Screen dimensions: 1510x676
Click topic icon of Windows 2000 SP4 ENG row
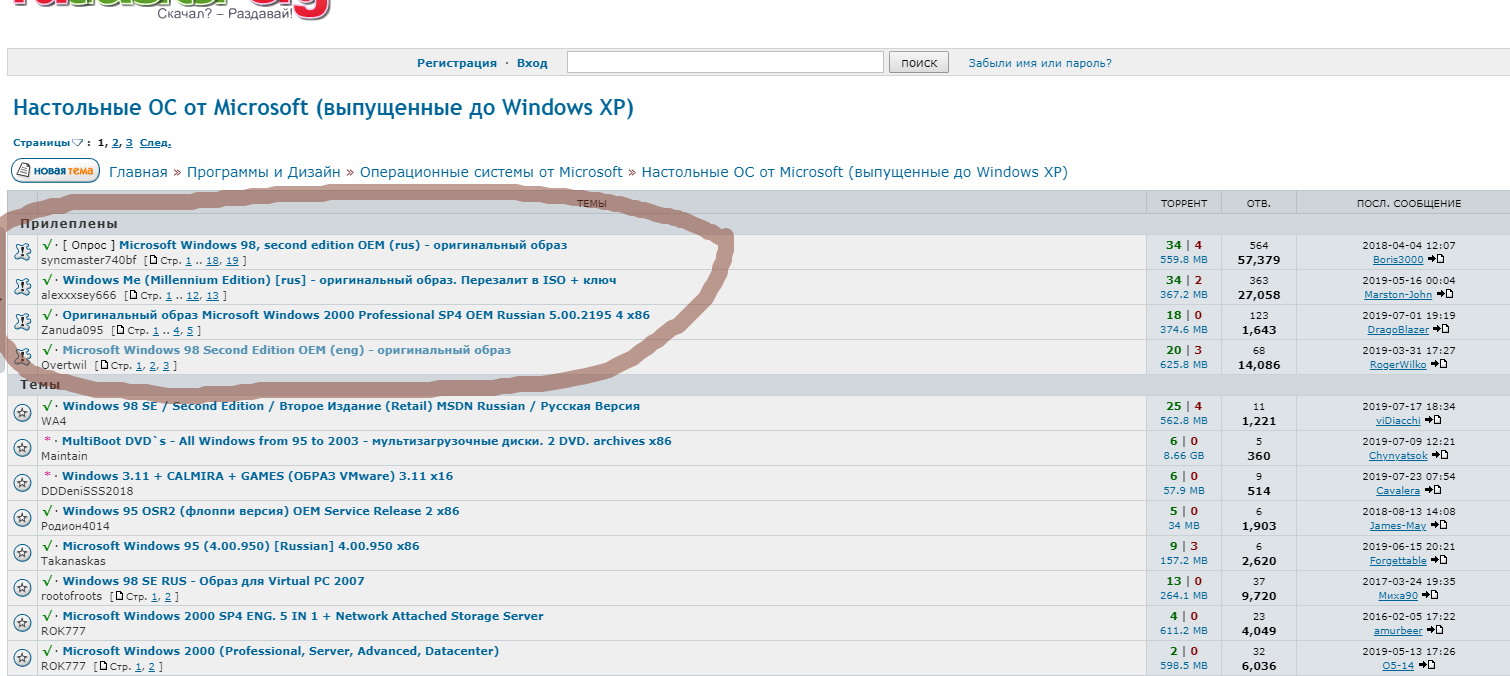click(22, 623)
